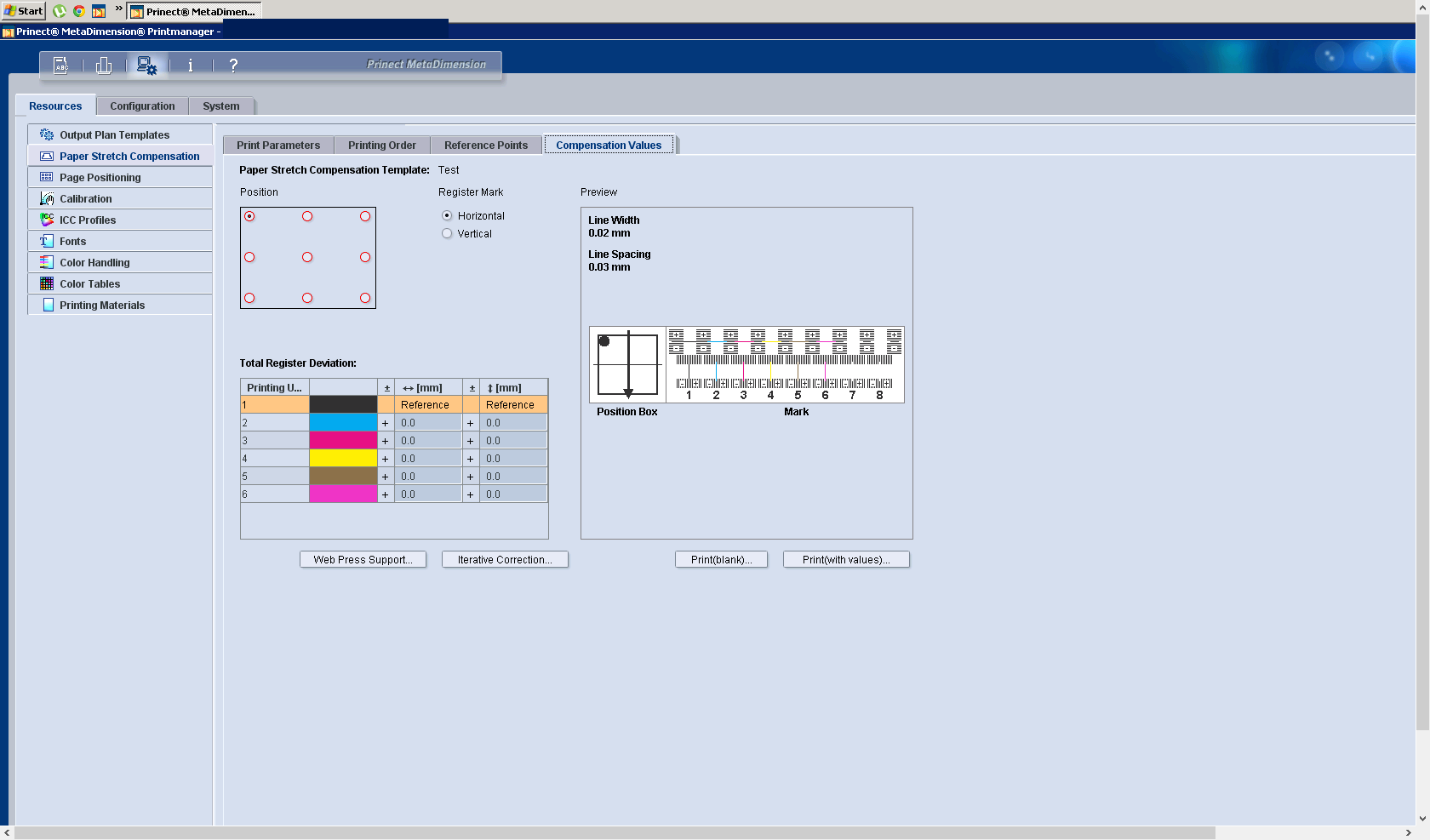Select the Horizontal register mark option
Image resolution: width=1430 pixels, height=840 pixels.
tap(447, 216)
